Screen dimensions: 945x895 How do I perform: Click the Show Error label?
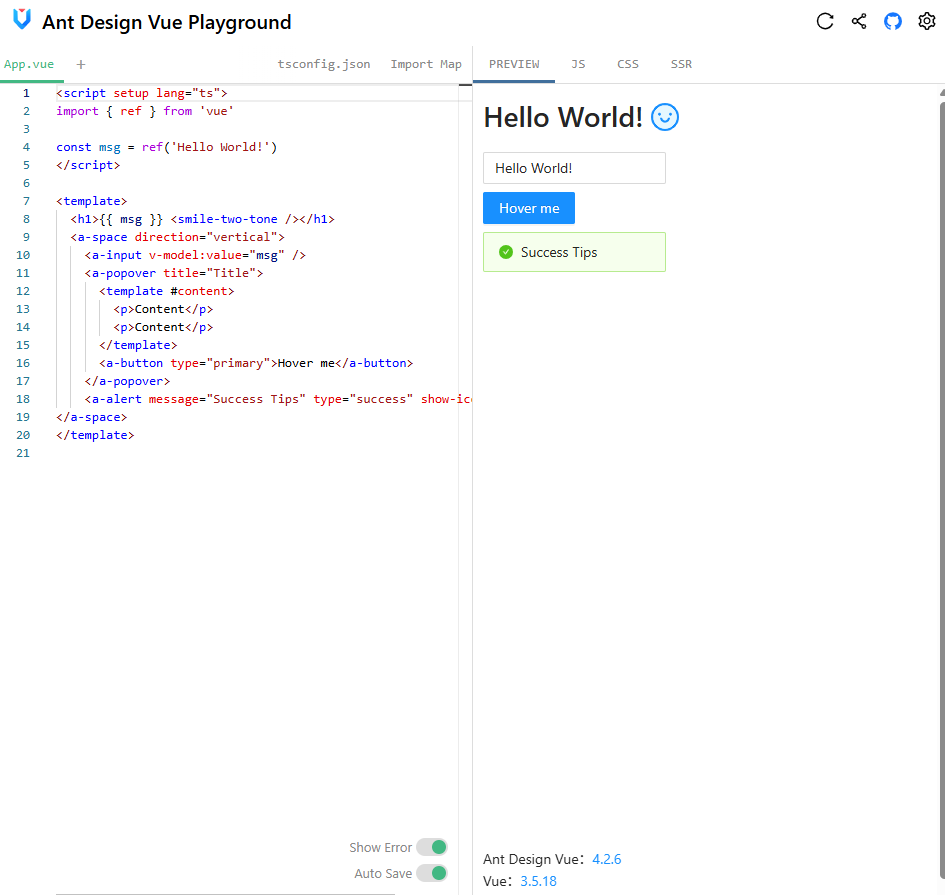380,847
